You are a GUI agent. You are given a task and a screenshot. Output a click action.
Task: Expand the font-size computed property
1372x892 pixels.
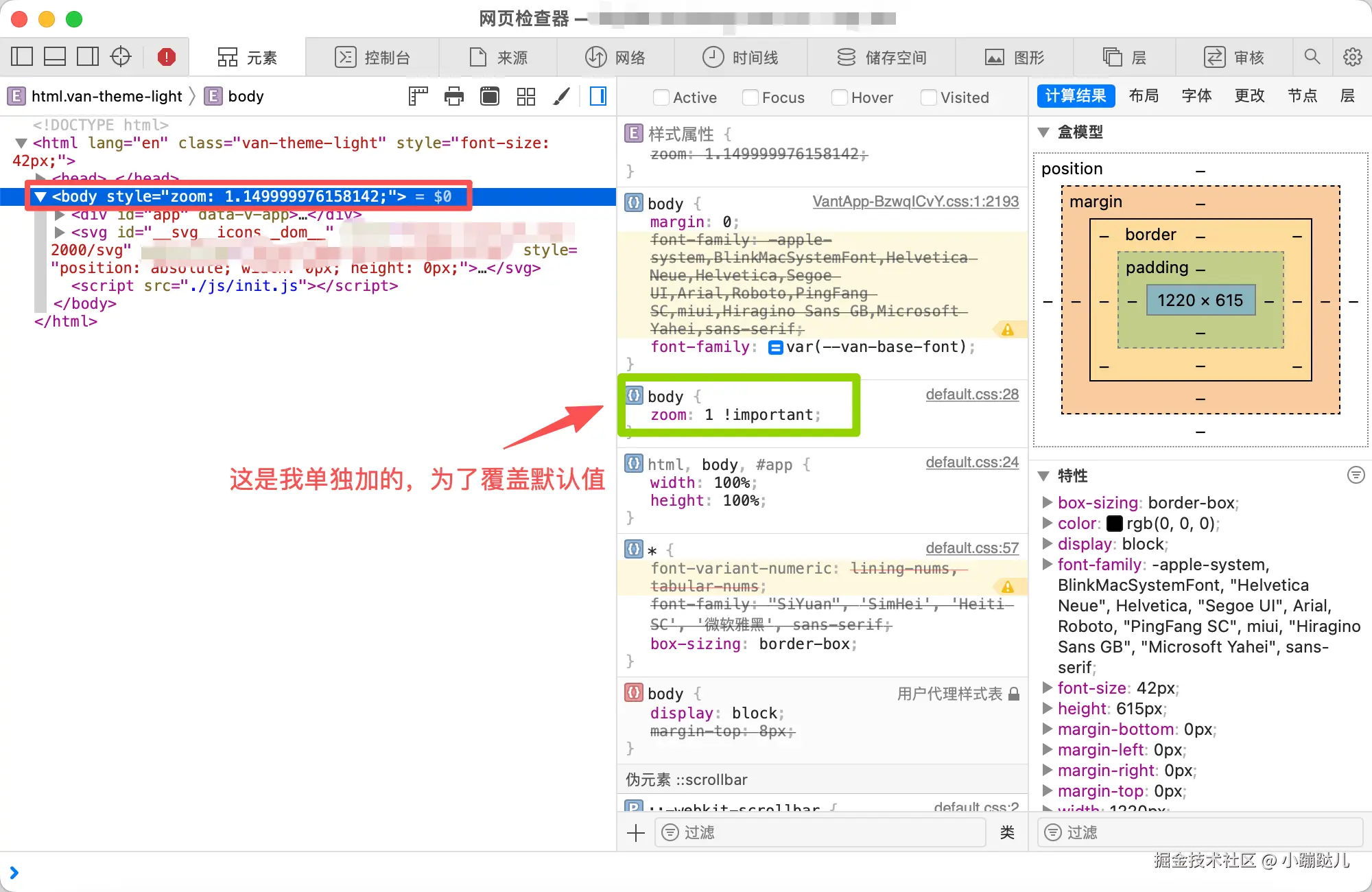click(1048, 688)
